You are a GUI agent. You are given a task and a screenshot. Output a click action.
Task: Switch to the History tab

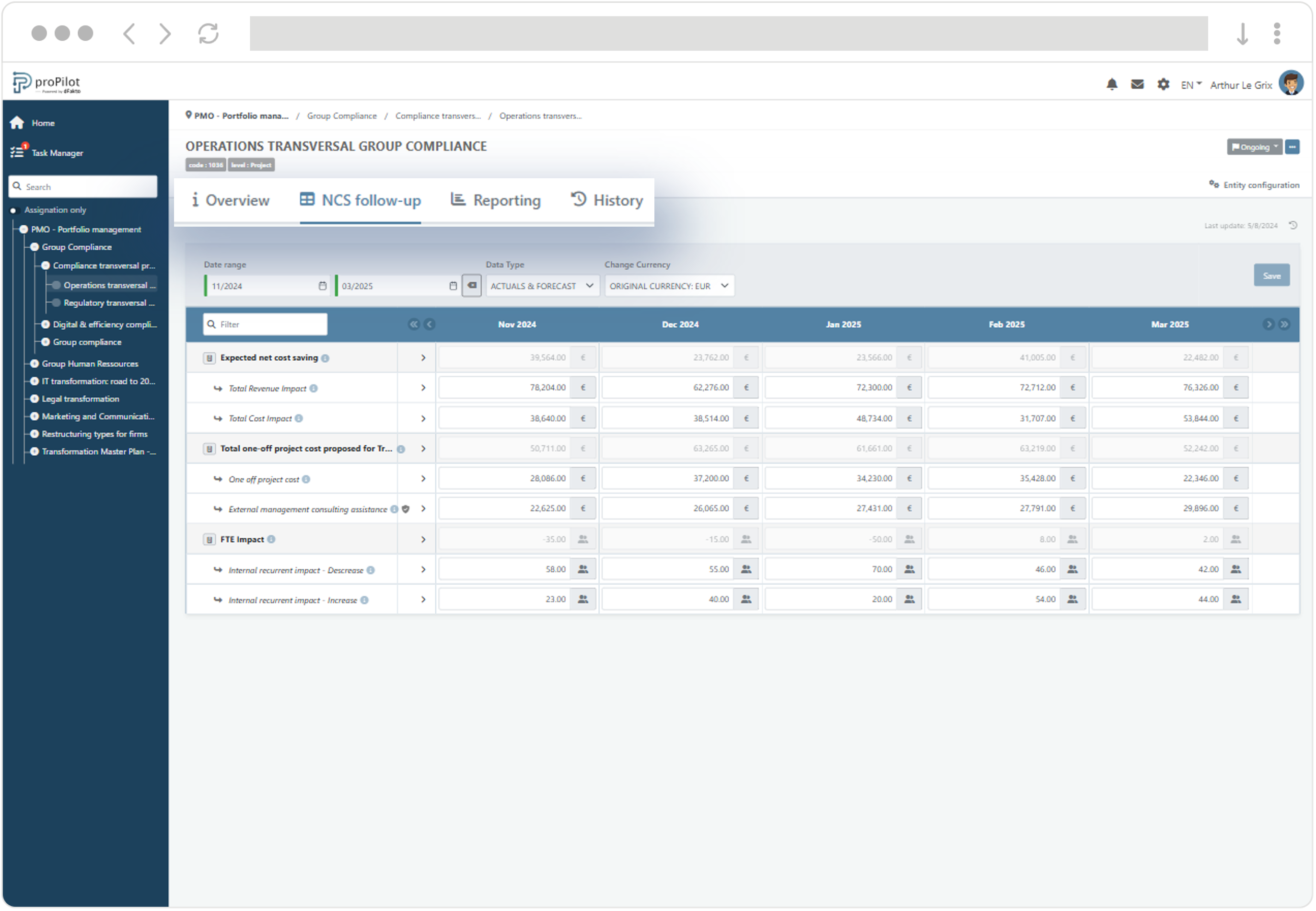pyautogui.click(x=607, y=200)
